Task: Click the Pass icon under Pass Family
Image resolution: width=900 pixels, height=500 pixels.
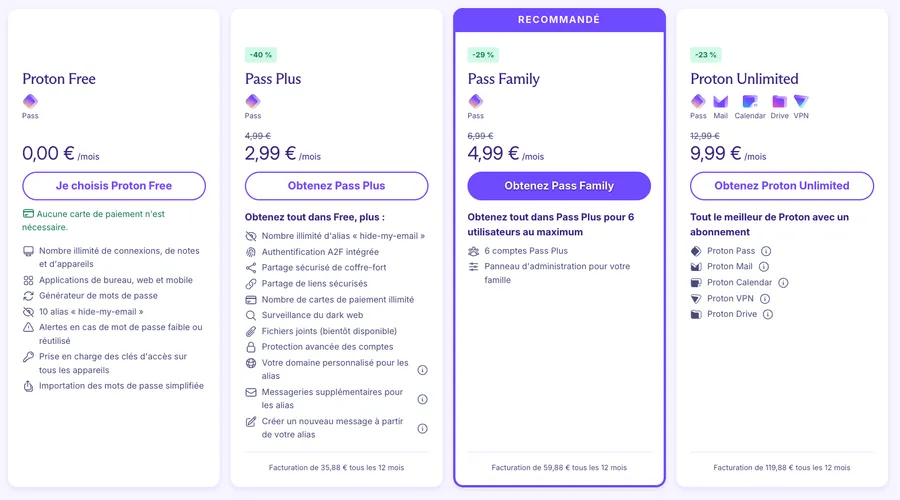Action: [476, 102]
